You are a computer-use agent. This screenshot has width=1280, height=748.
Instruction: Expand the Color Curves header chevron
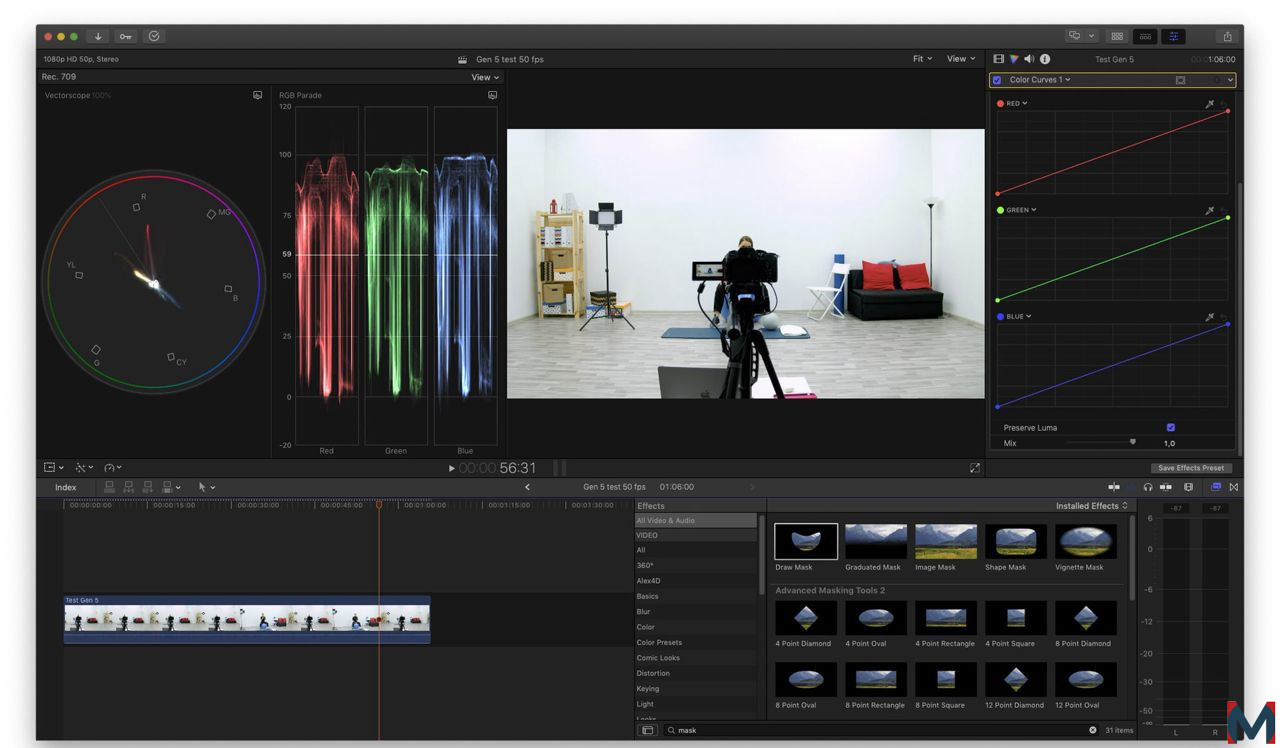click(1231, 80)
